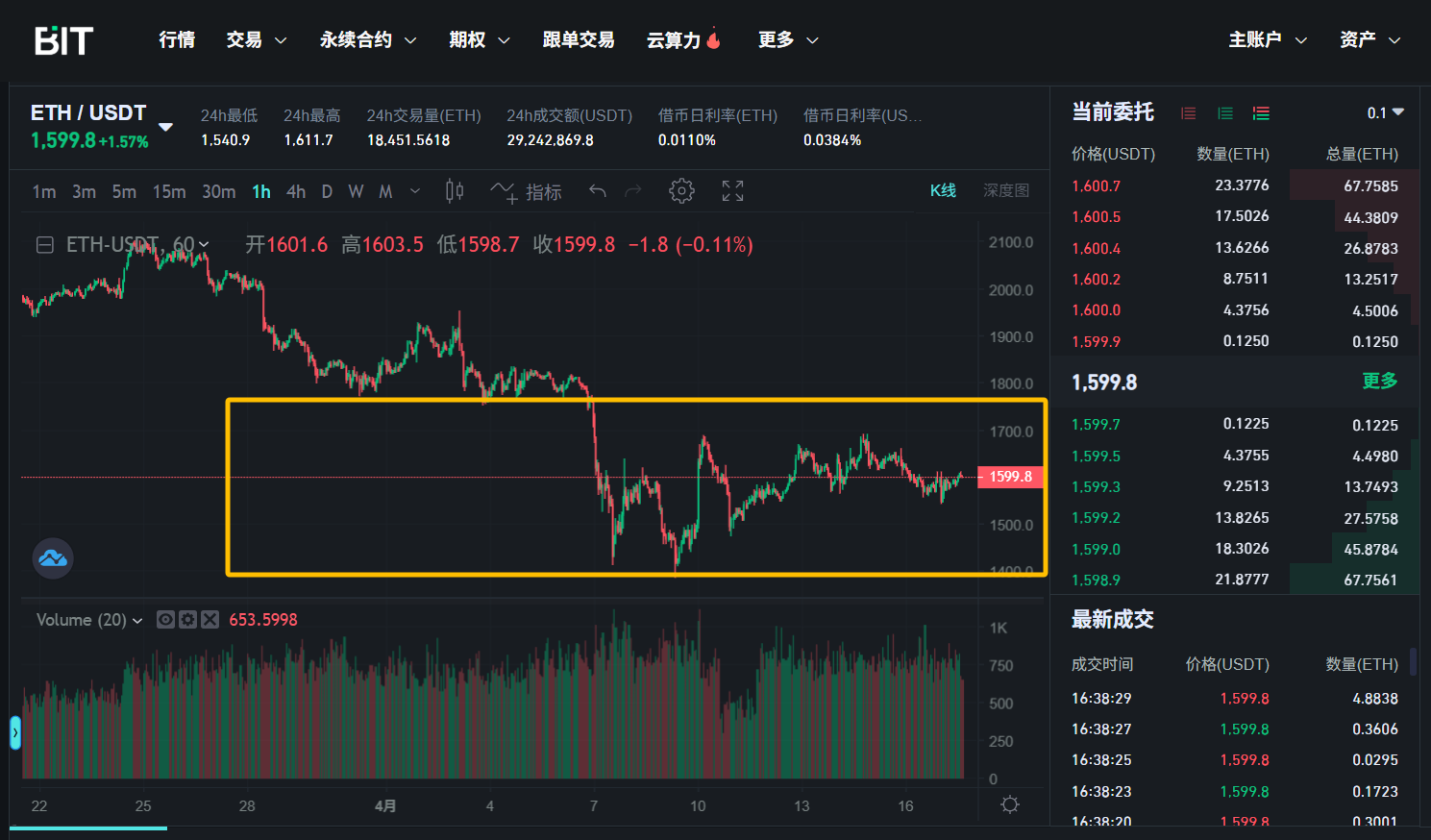Show only sell orders in order book
This screenshot has height=840, width=1431.
click(1189, 113)
